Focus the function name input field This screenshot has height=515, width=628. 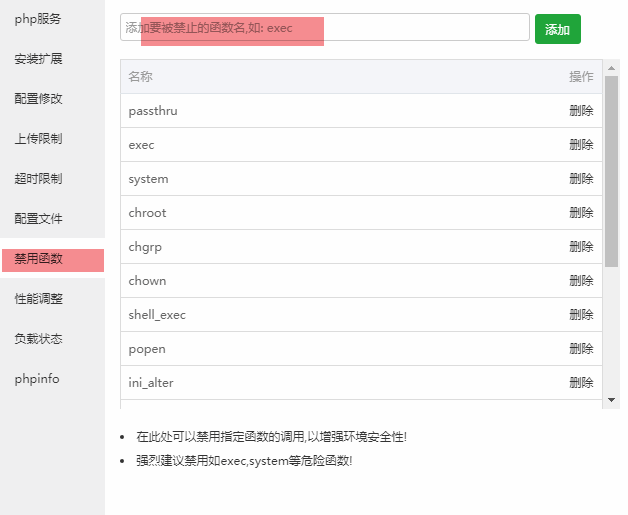325,27
